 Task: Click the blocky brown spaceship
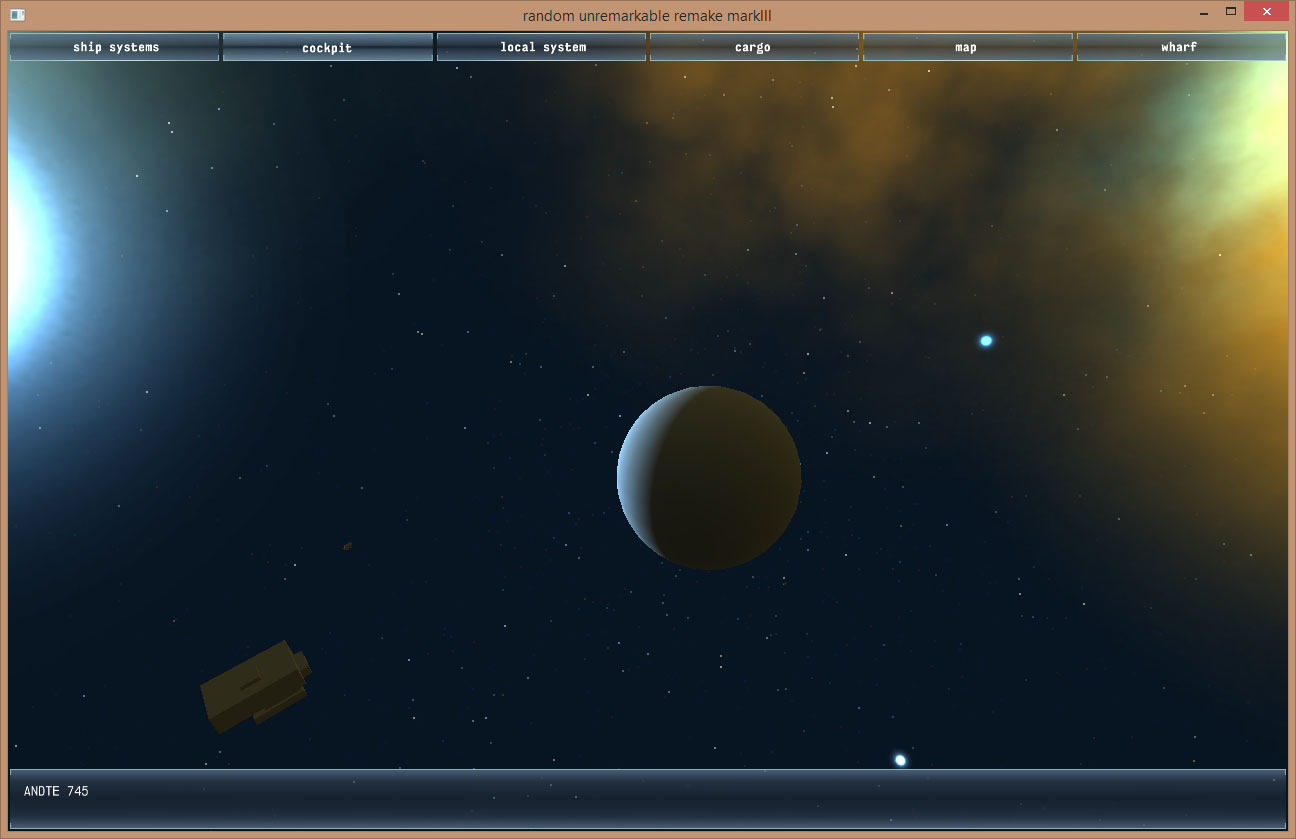pyautogui.click(x=256, y=686)
